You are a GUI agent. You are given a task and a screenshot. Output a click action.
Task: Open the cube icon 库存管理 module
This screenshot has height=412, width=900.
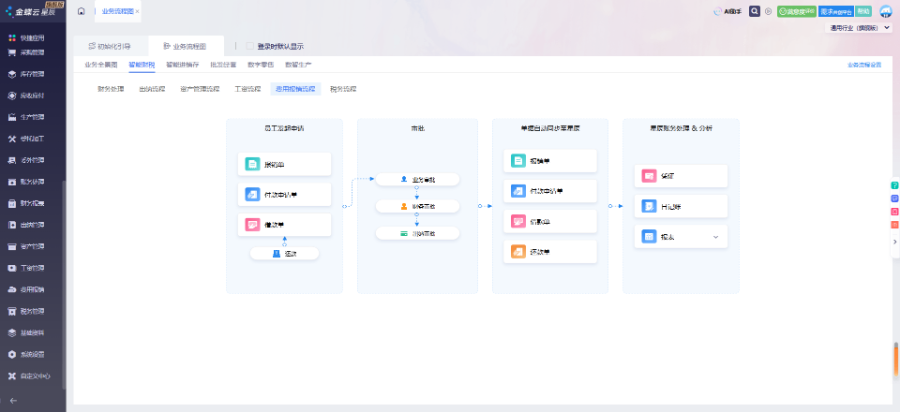[12, 74]
